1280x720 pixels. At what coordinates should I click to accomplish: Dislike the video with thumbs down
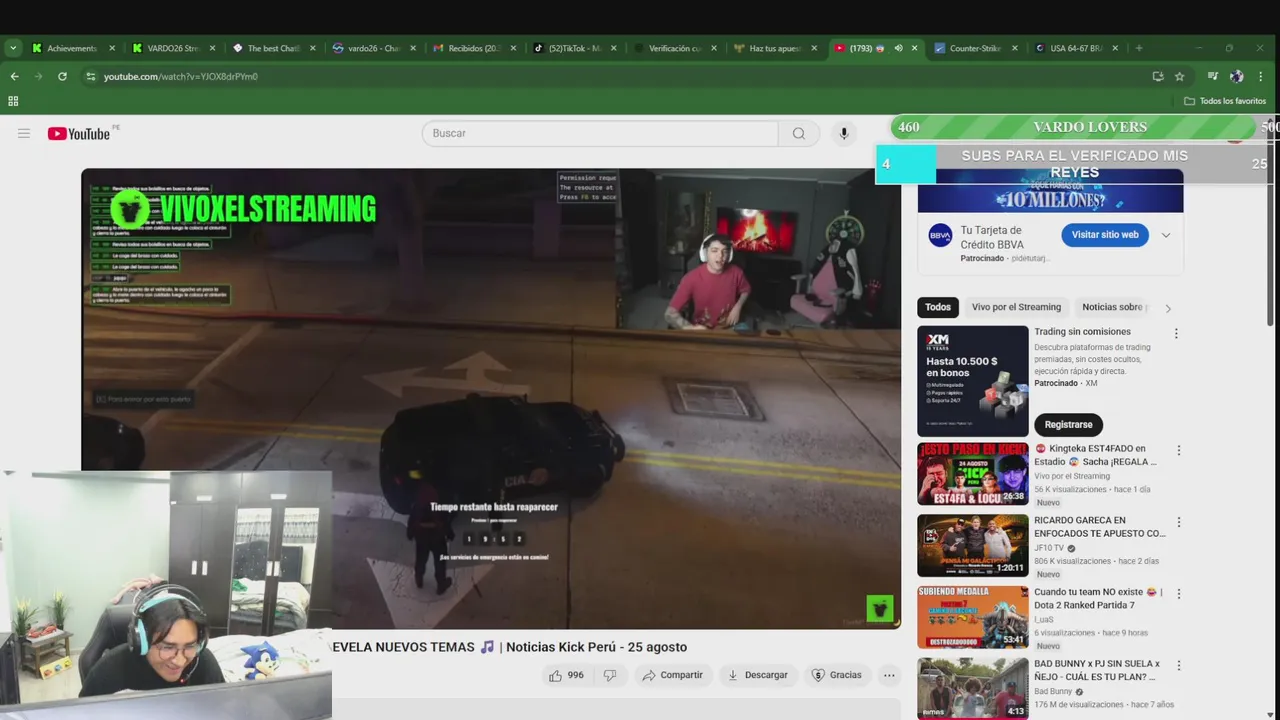click(610, 675)
